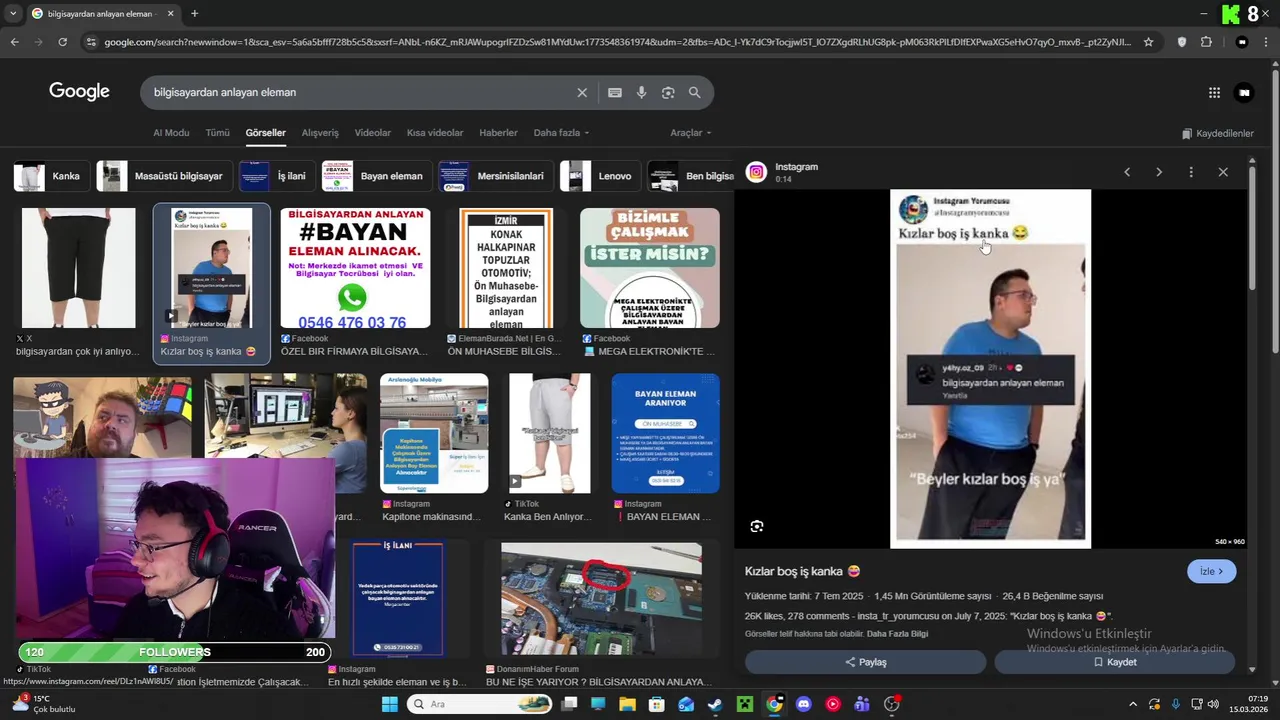Open the circuit board DonanımHaber image result
Screen dimensions: 1280x720
(601, 599)
